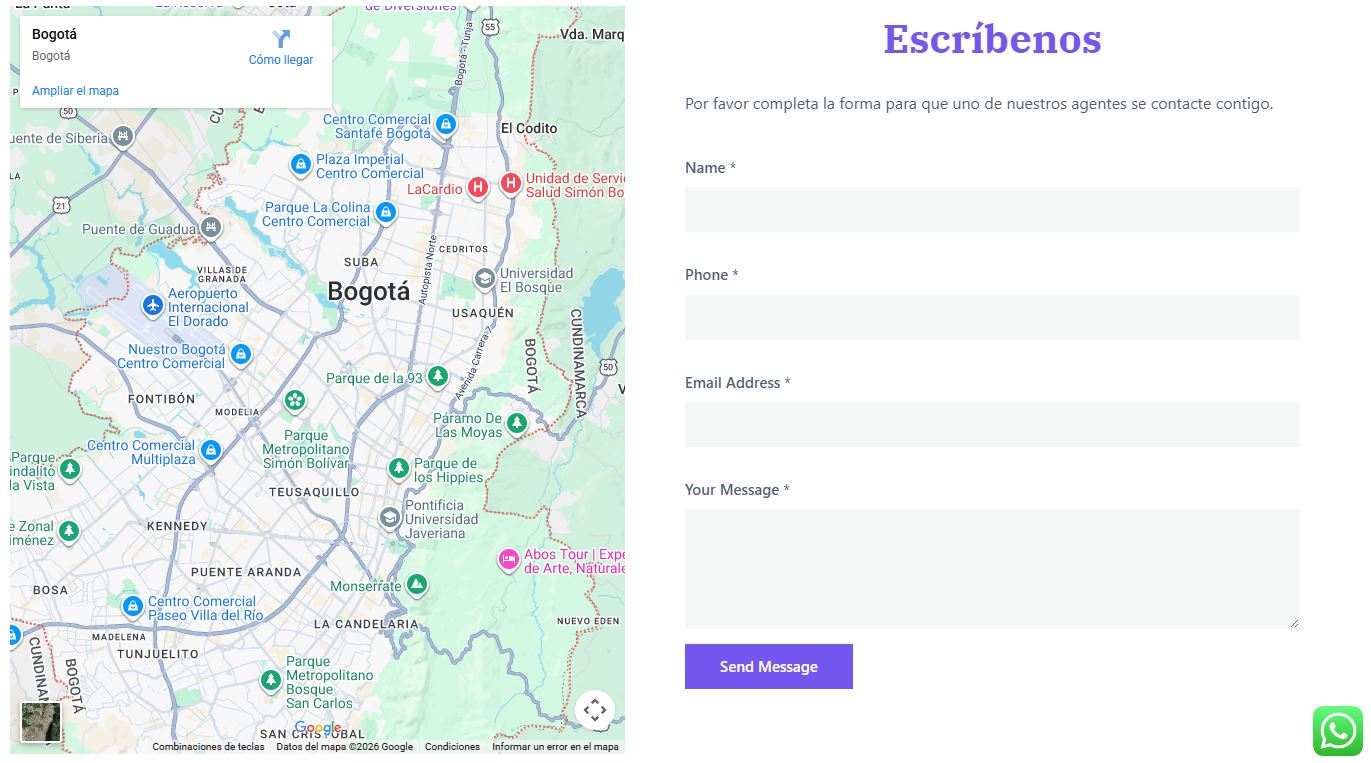Focus the Phone input field

[992, 317]
